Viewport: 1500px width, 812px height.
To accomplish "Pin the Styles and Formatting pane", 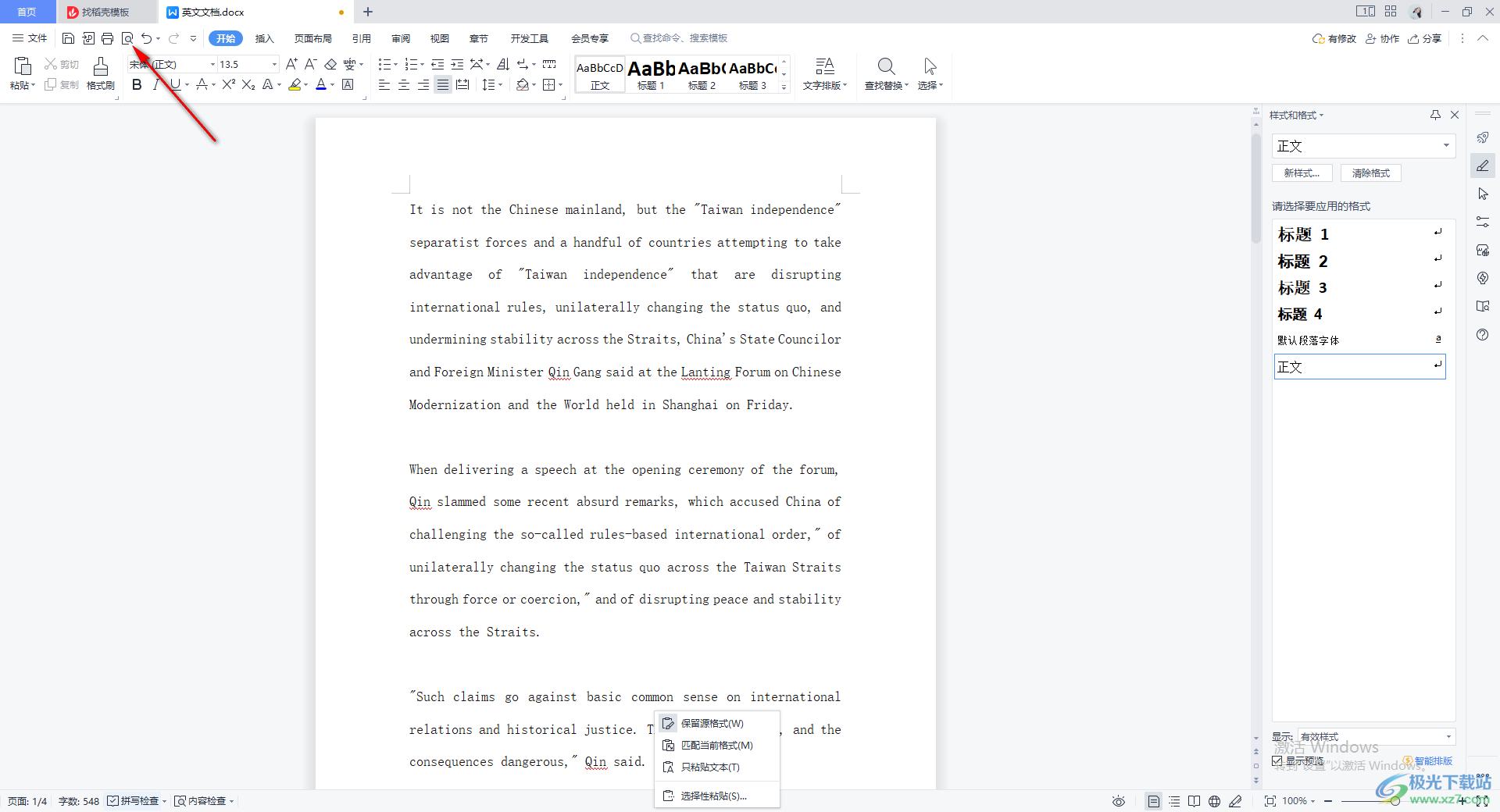I will 1435,115.
